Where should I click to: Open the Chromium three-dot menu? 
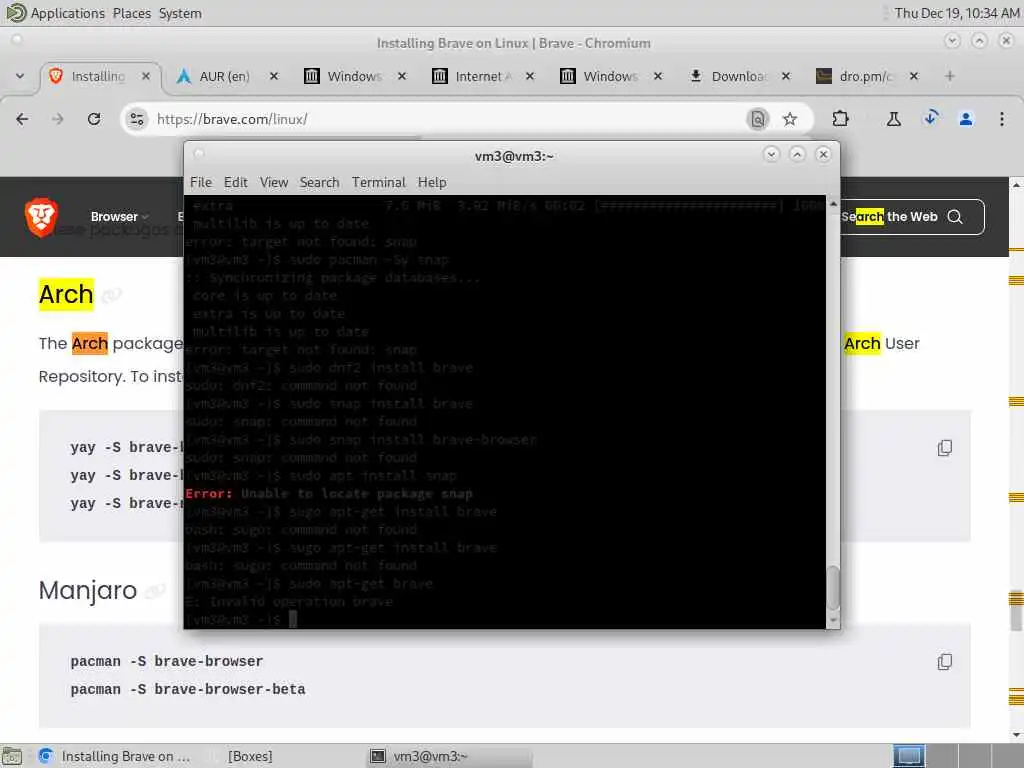click(x=1002, y=119)
